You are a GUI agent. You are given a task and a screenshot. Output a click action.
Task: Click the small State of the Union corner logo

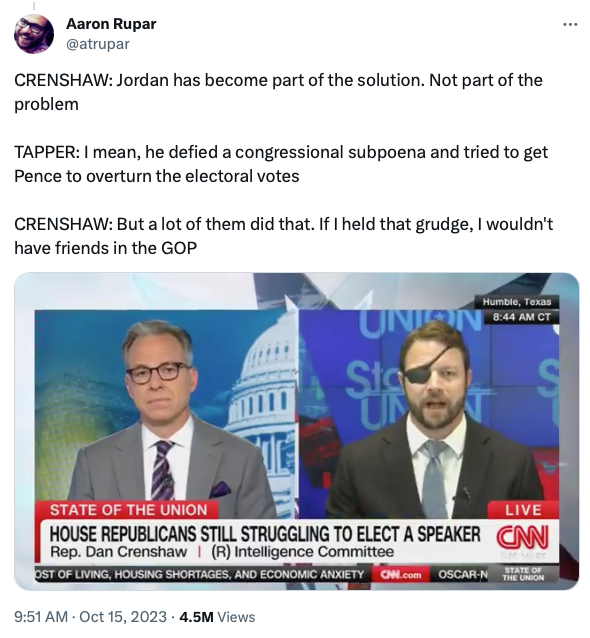[523, 574]
